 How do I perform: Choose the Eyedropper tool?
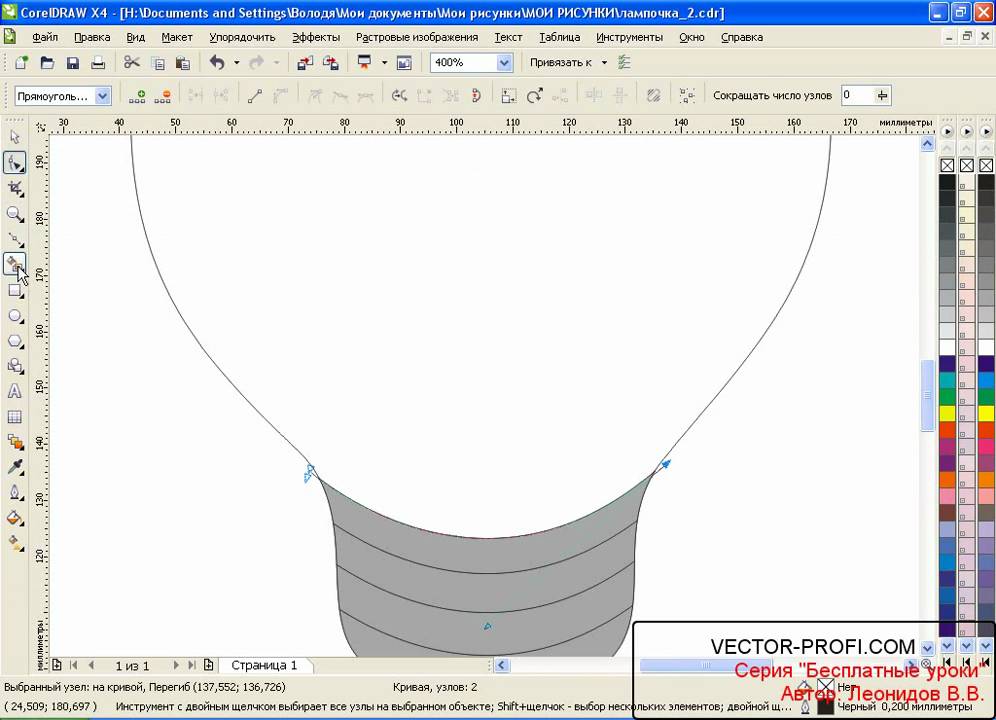coord(15,467)
